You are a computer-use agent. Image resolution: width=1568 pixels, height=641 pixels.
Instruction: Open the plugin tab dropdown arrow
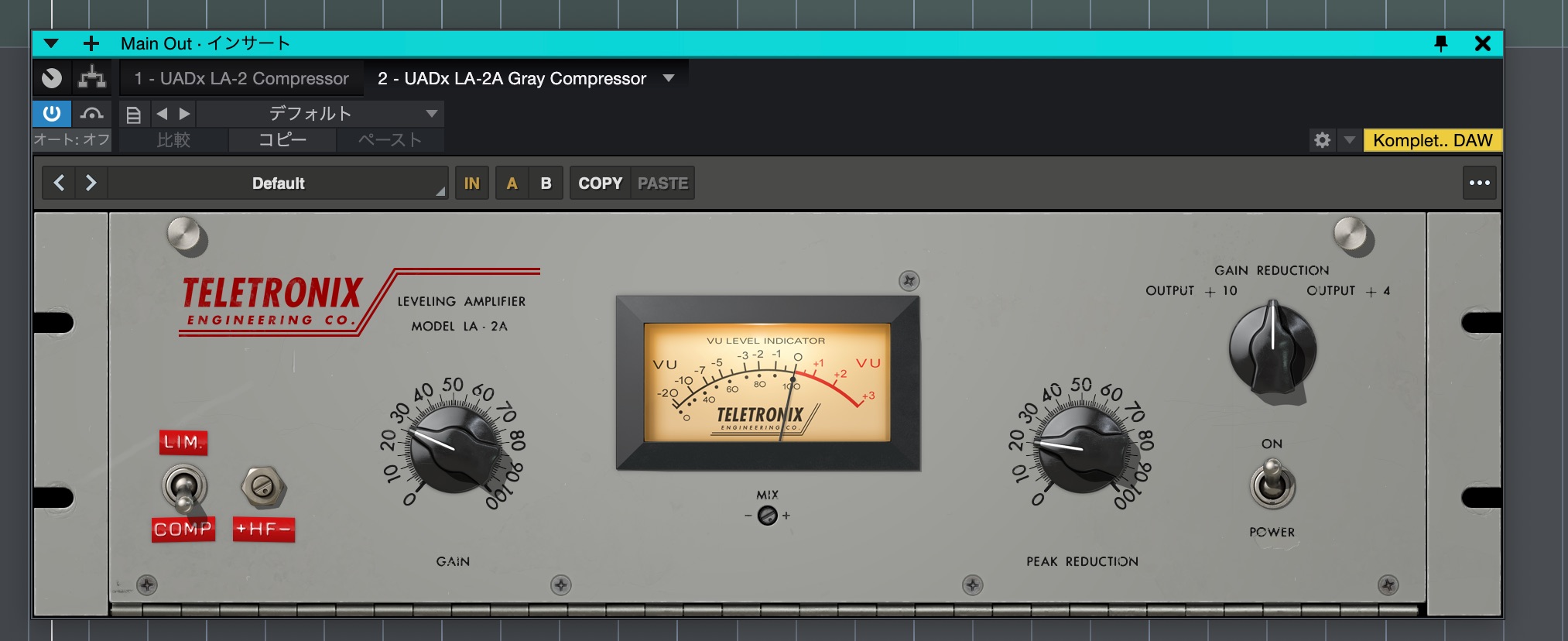pos(669,78)
